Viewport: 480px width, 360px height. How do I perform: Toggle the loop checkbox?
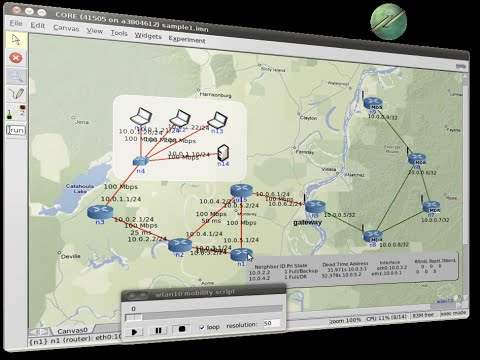coord(202,327)
